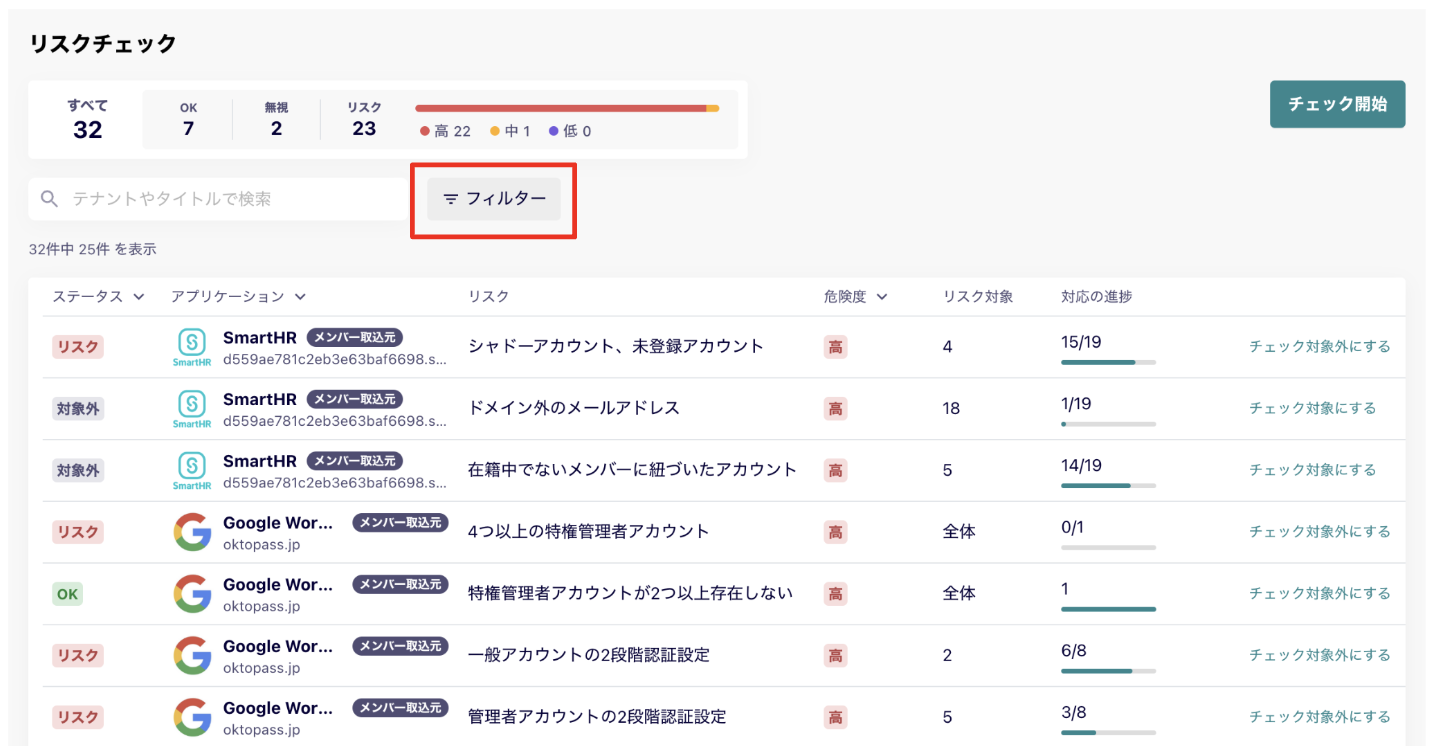Click the 6/8 progress value
Image resolution: width=1440 pixels, height=746 pixels.
[x=1073, y=651]
